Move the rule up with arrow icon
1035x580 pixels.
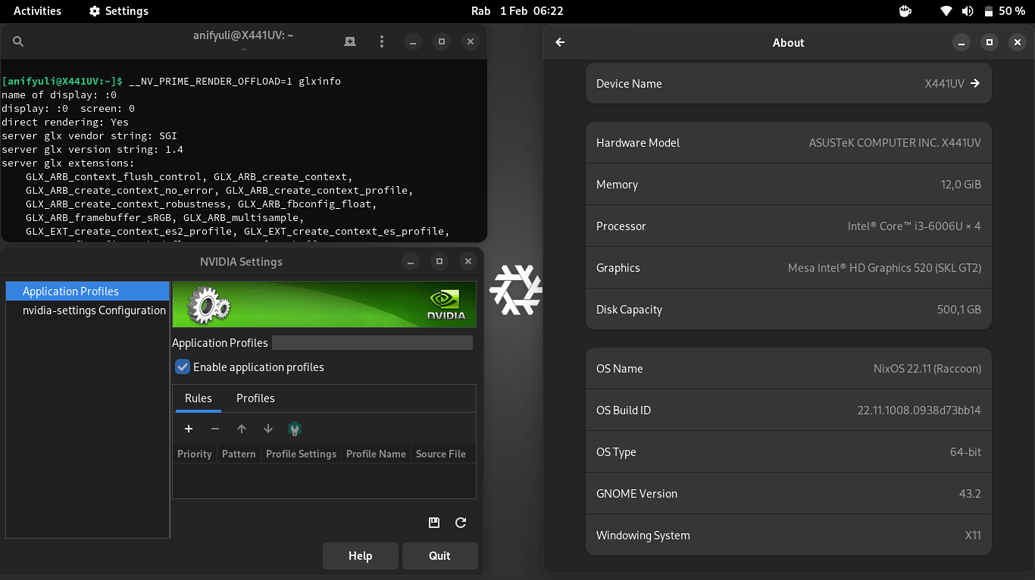[241, 428]
